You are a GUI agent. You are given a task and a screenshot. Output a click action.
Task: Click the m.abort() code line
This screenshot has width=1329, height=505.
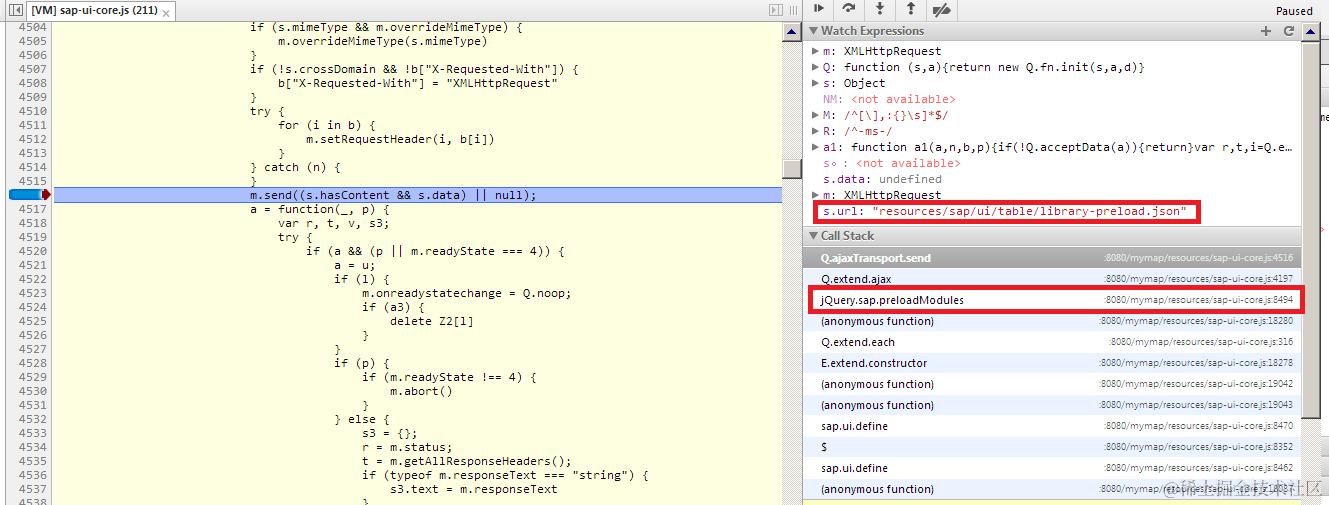pyautogui.click(x=421, y=391)
